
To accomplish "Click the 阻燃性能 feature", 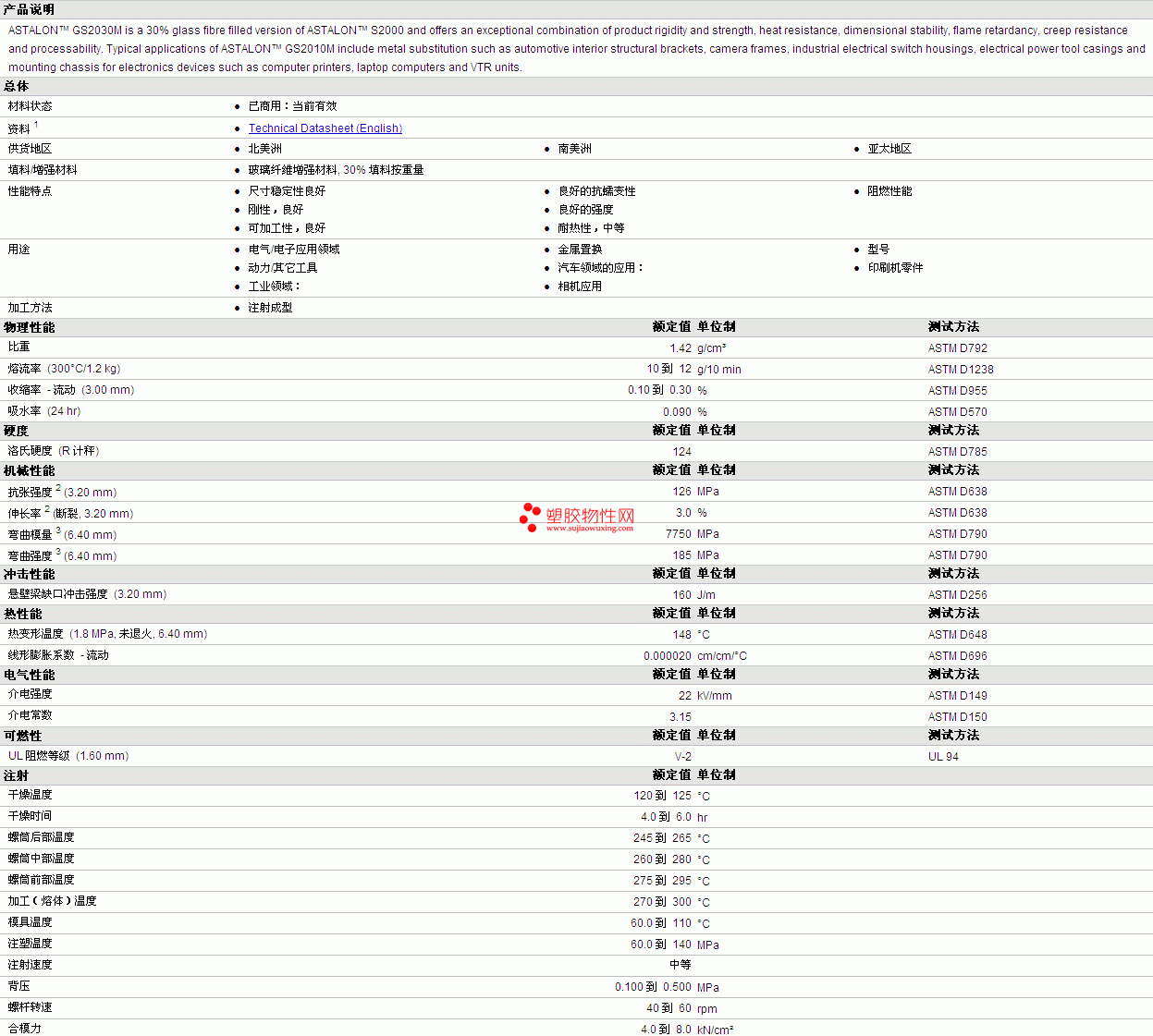I will [x=889, y=191].
